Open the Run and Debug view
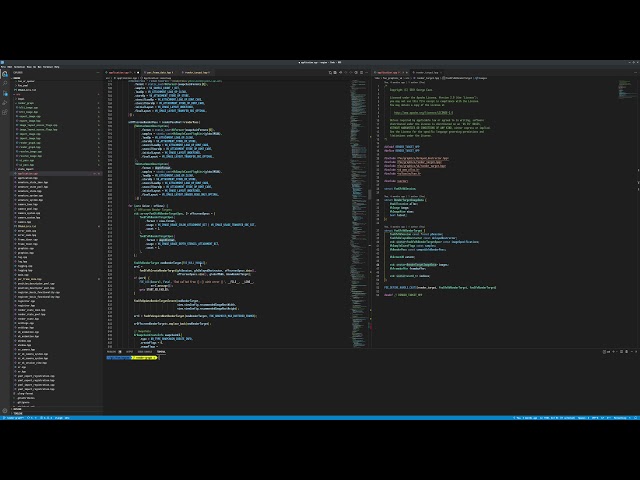The width and height of the screenshot is (640, 480). point(5,103)
